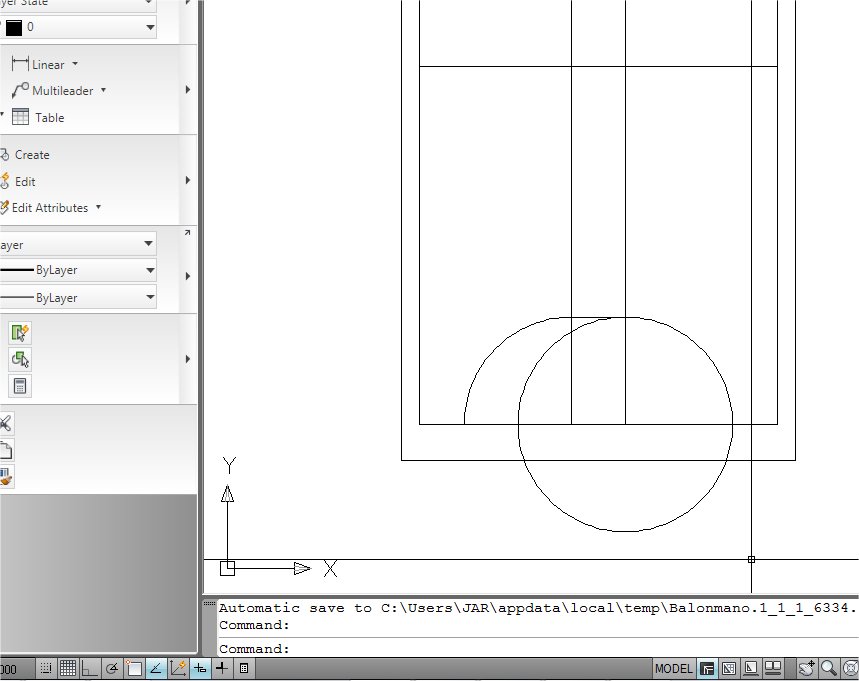Click the Match Properties paintbrush icon

point(6,477)
